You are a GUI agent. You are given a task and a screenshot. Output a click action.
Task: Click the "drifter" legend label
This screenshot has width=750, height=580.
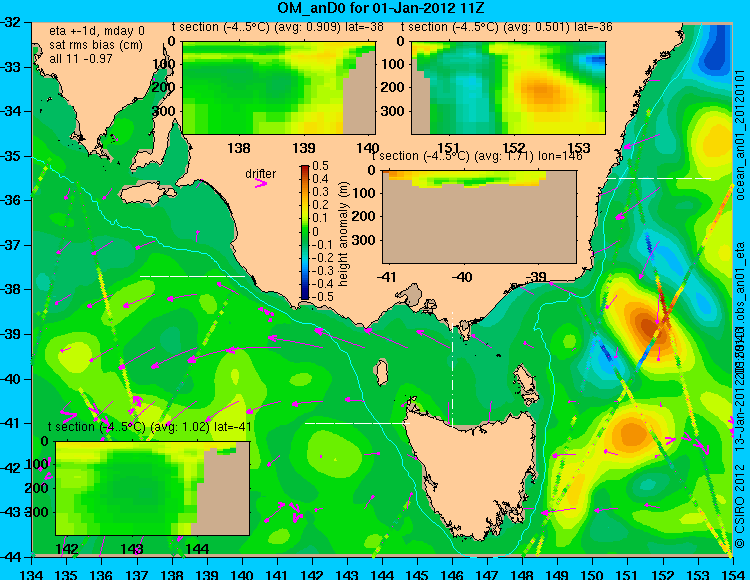(x=261, y=174)
